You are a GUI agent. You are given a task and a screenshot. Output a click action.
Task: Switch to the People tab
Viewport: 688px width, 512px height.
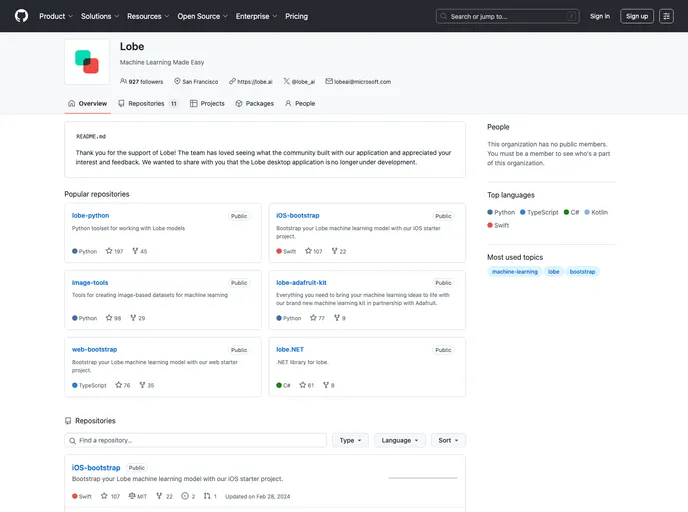click(x=300, y=104)
